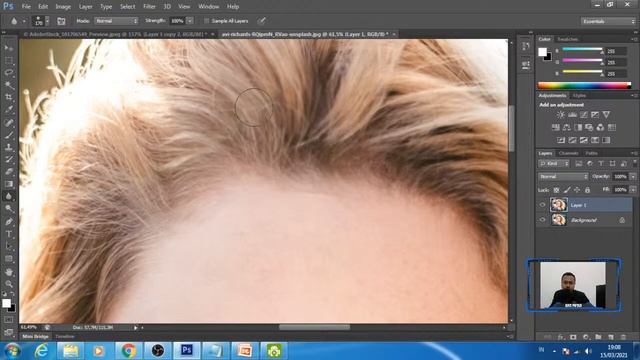Select the Lasso tool
The image size is (640, 360).
(9, 73)
